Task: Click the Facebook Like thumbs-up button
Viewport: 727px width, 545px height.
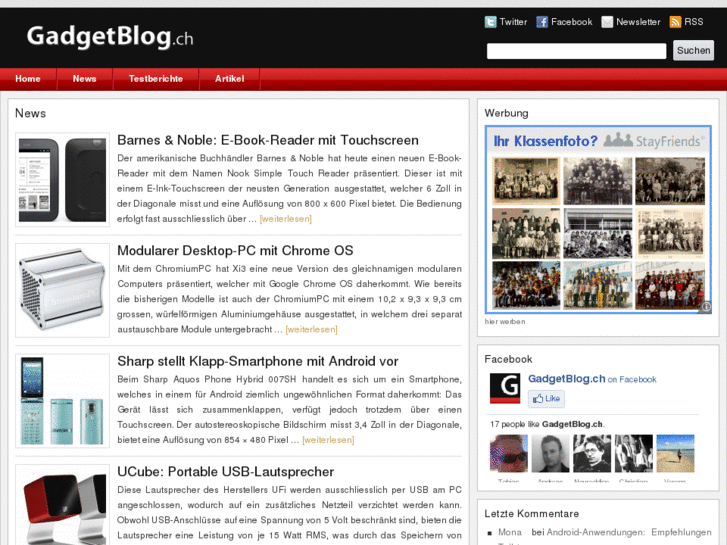Action: click(546, 398)
